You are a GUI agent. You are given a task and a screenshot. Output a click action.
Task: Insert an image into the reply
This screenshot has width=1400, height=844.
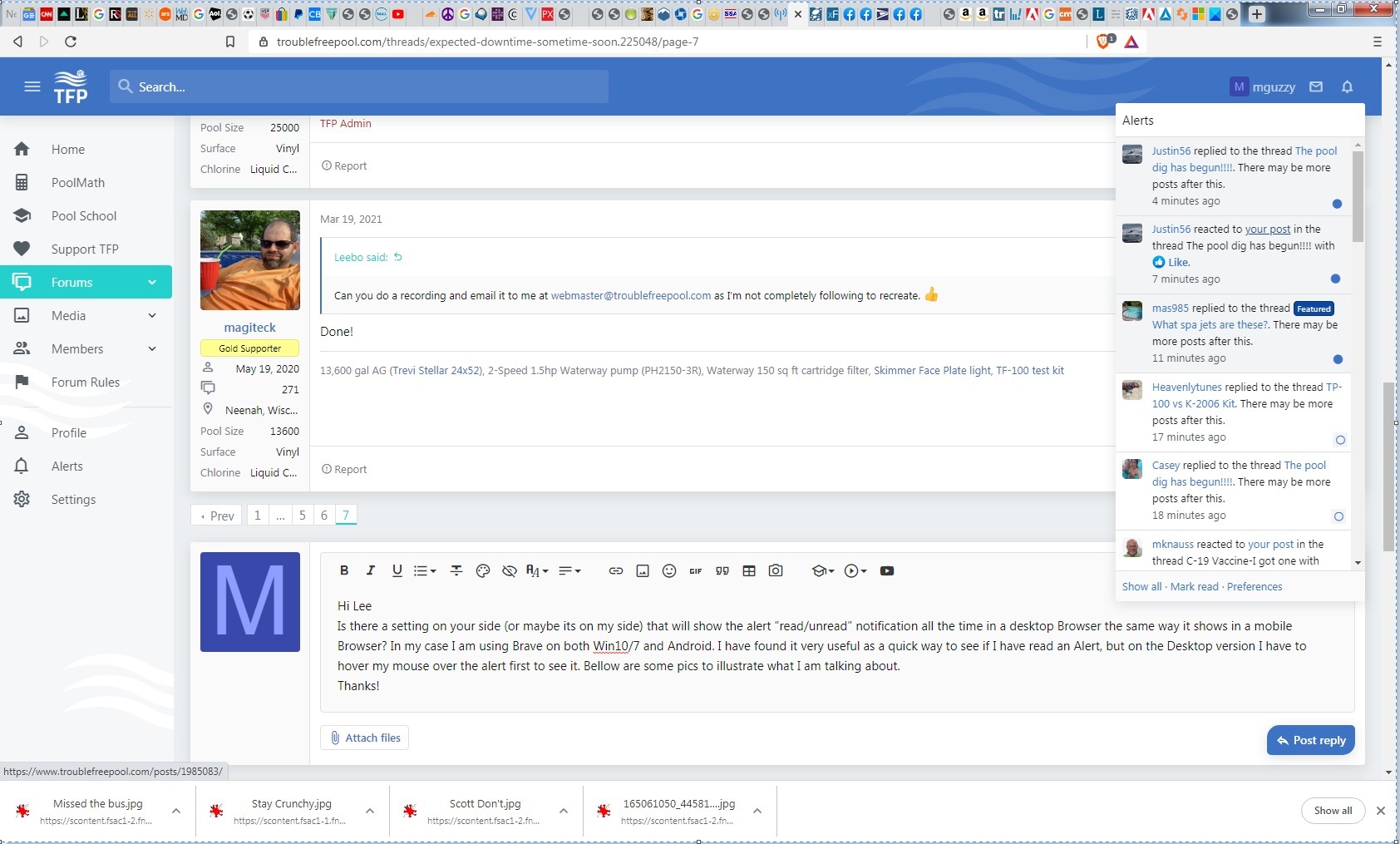[643, 570]
